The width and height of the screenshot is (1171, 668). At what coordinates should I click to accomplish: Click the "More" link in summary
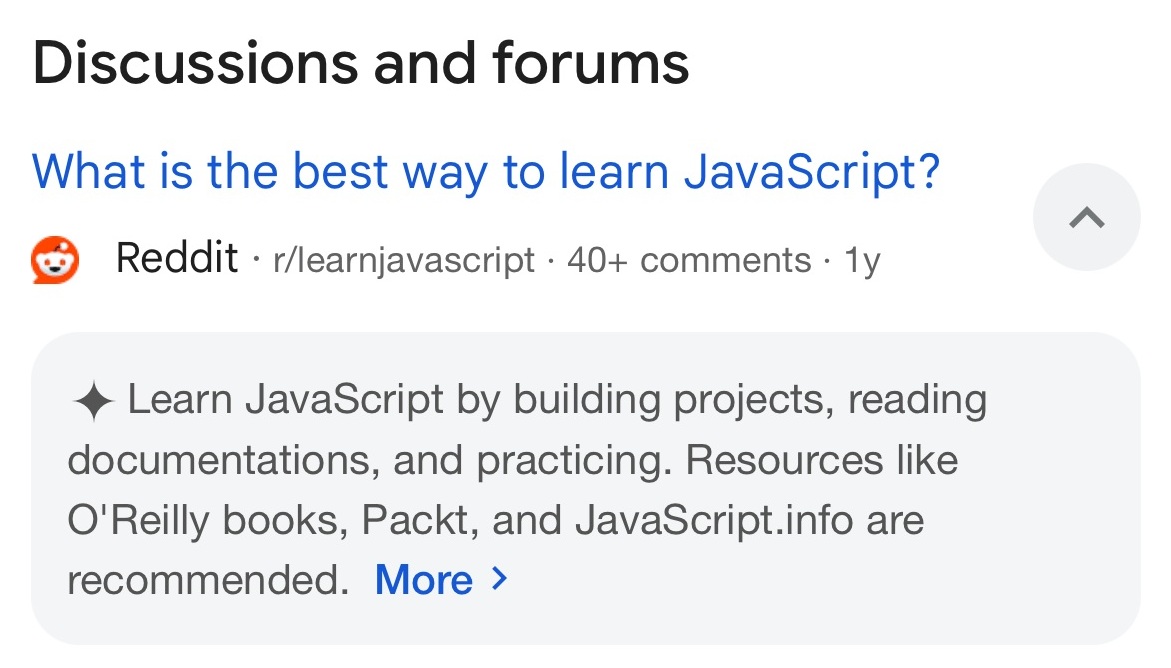(423, 580)
